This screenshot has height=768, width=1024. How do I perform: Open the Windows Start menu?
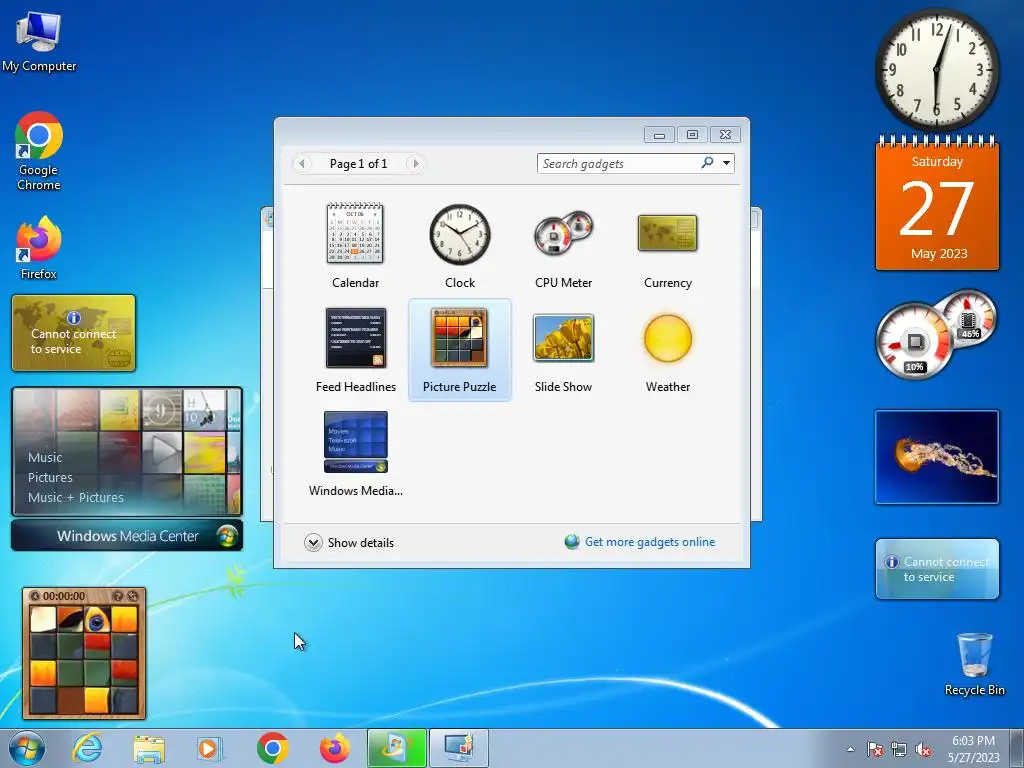point(27,748)
